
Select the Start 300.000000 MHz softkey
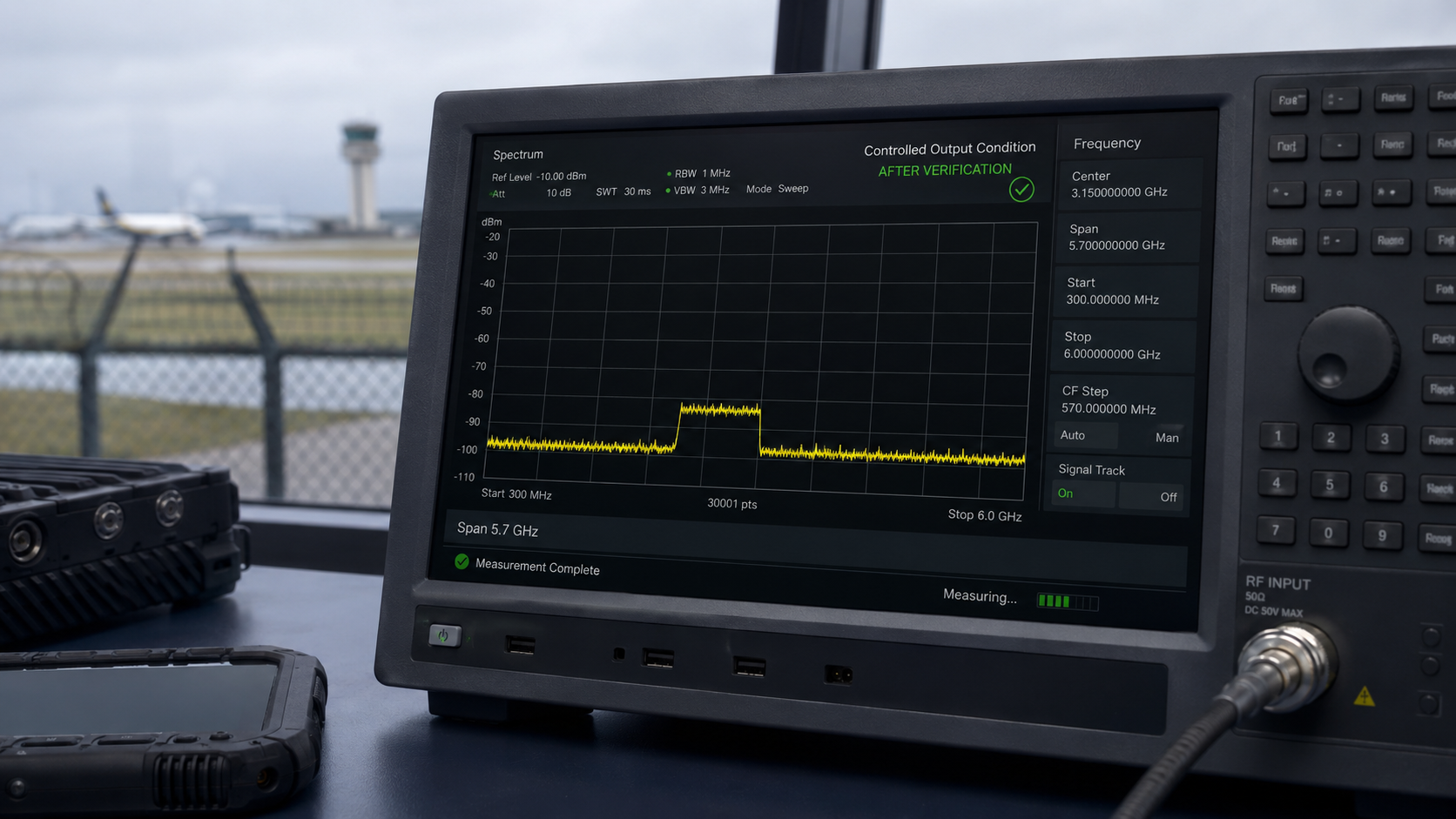coord(1126,291)
